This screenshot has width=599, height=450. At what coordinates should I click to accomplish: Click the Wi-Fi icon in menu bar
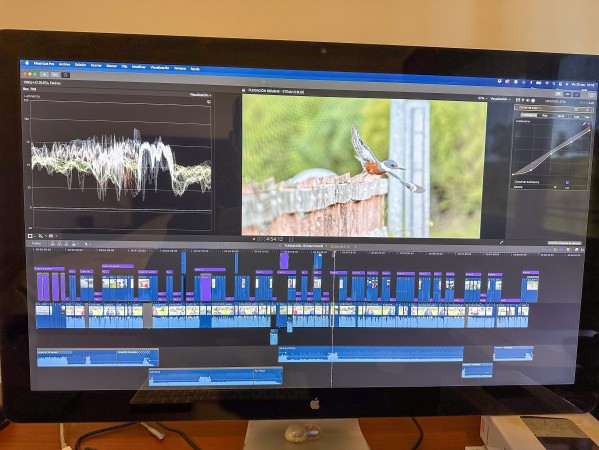[547, 83]
